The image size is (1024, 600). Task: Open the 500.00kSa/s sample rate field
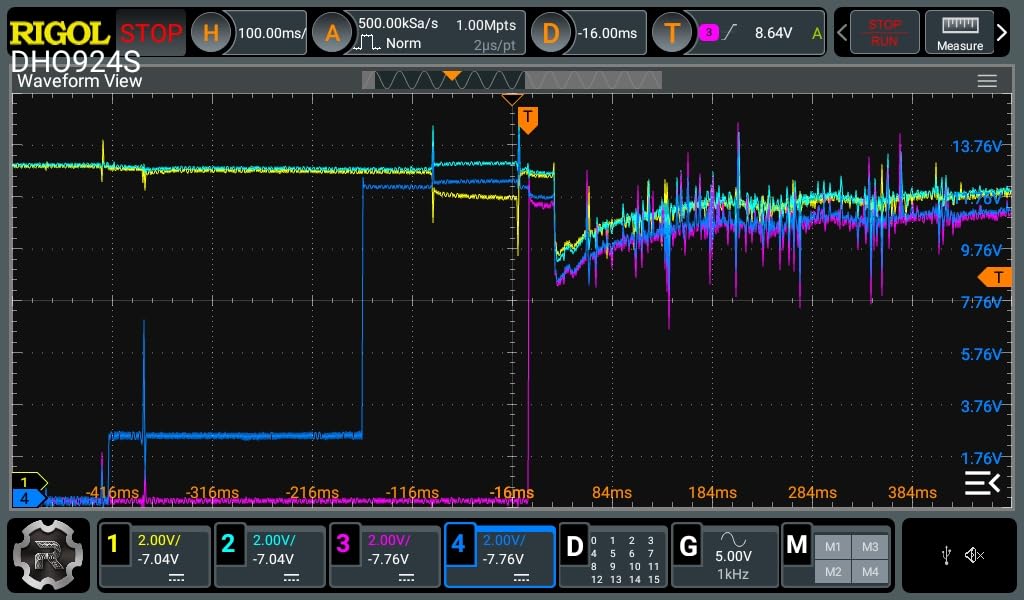pyautogui.click(x=398, y=24)
